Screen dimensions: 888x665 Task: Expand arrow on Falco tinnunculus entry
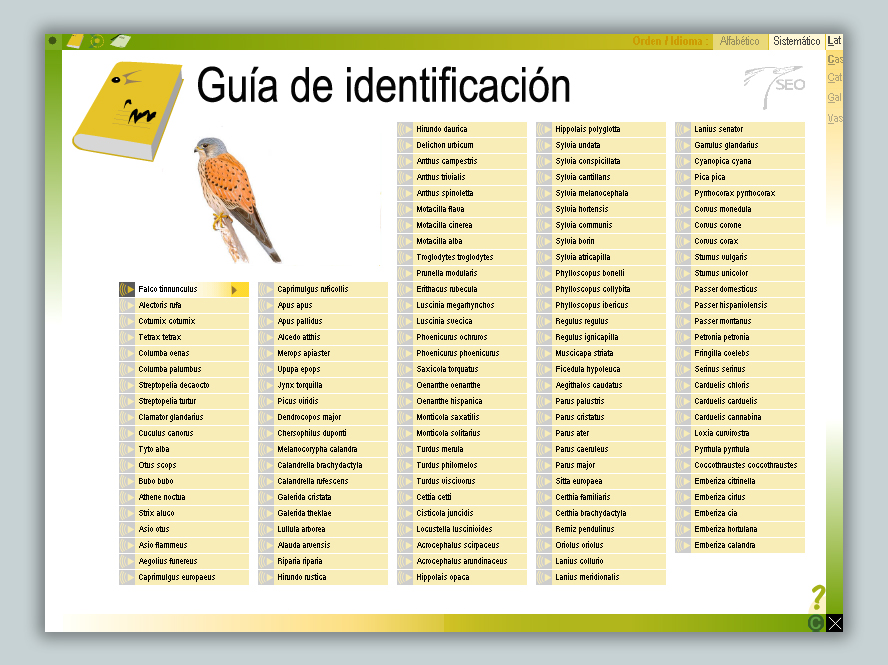(235, 289)
